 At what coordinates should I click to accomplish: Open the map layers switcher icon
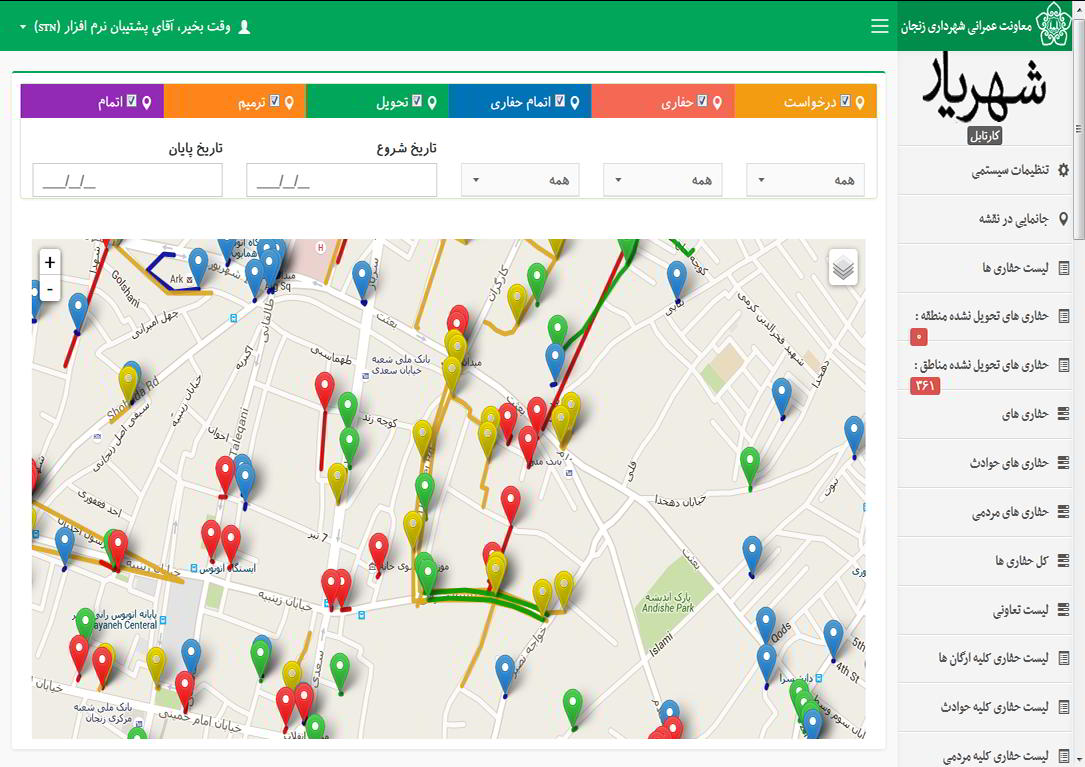coord(843,267)
